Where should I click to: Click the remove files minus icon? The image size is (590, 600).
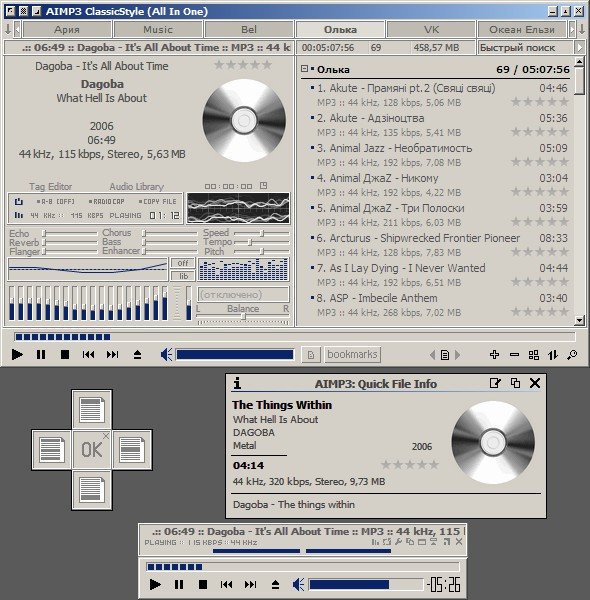(x=514, y=355)
